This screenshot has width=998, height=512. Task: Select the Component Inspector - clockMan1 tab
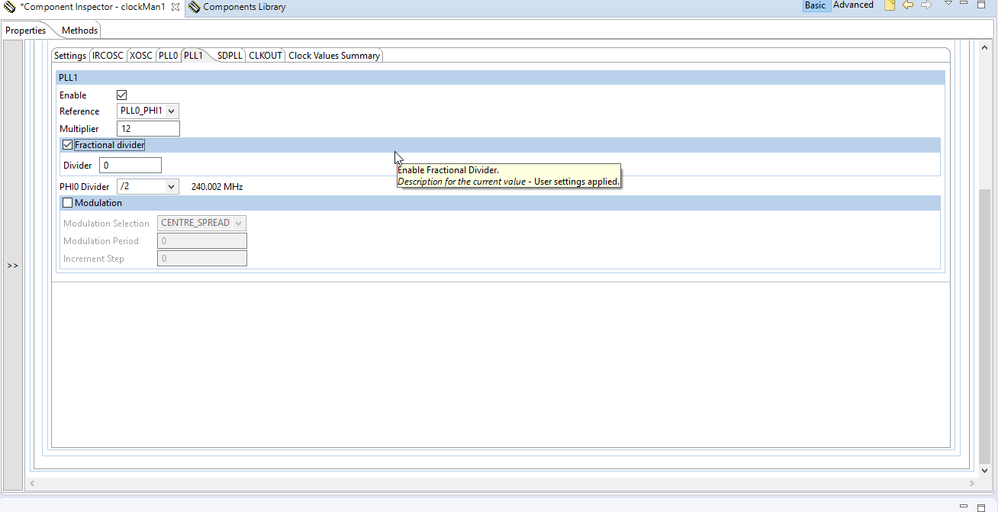92,6
